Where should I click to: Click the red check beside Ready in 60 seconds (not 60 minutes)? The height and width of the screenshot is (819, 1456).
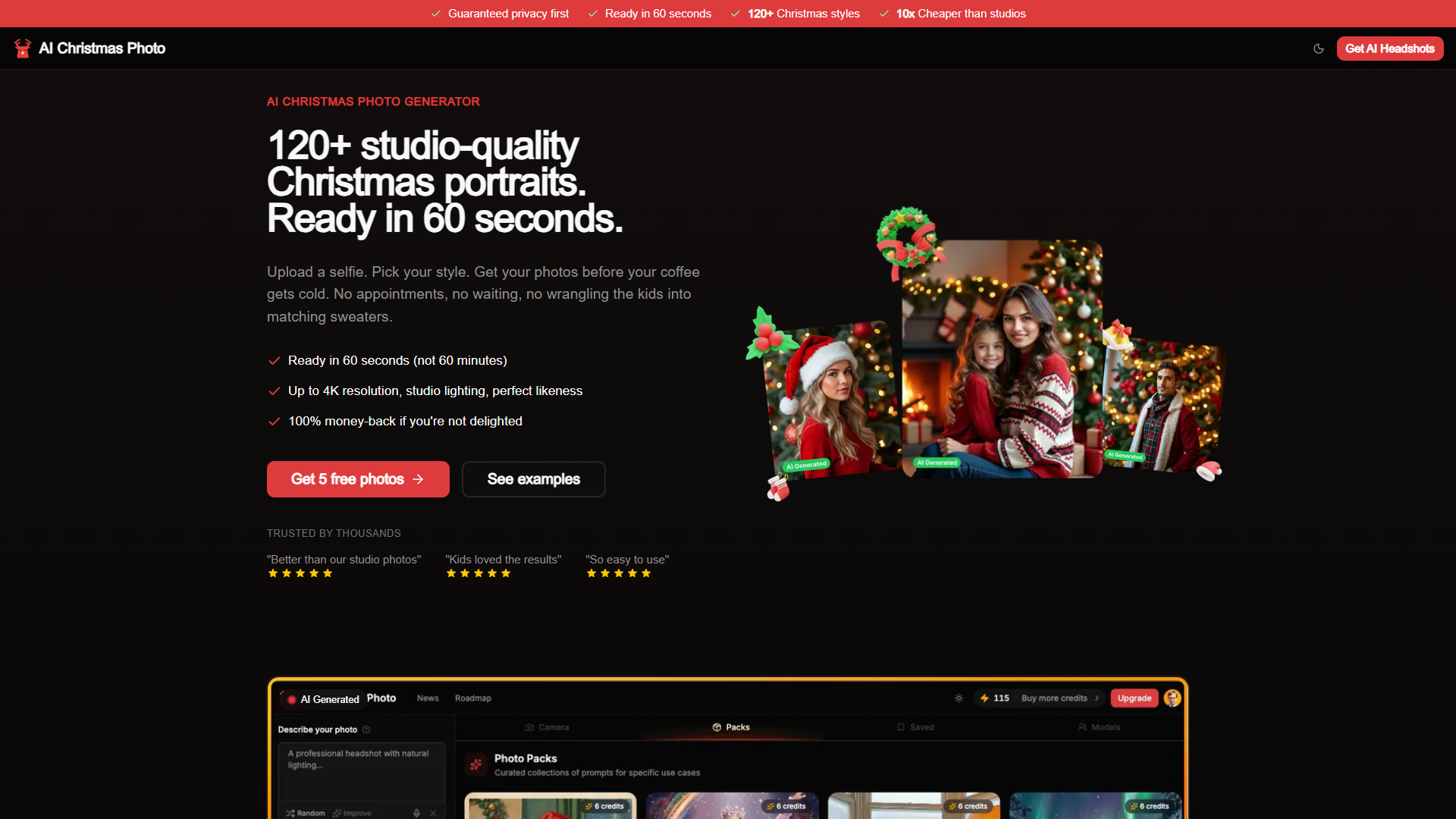click(x=275, y=361)
